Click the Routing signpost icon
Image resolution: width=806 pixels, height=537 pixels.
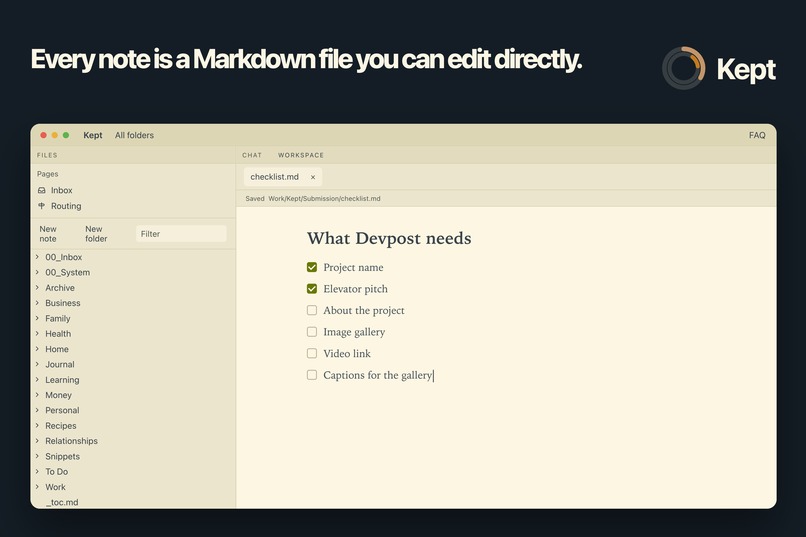point(42,206)
